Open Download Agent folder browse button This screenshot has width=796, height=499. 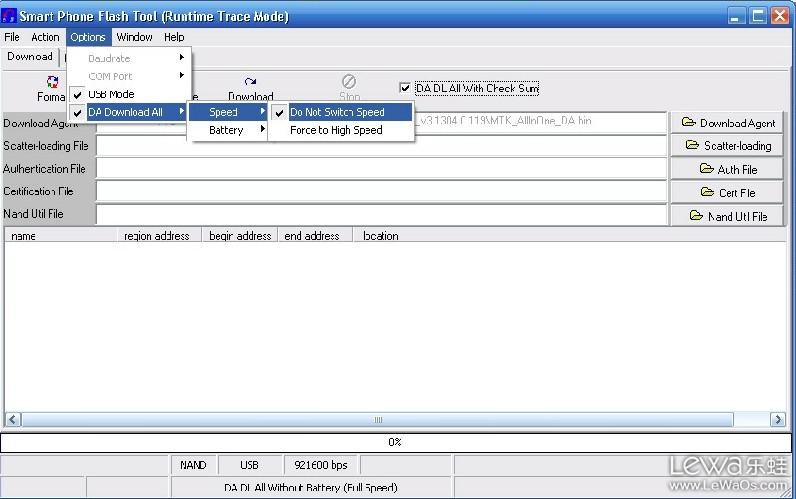pyautogui.click(x=728, y=123)
